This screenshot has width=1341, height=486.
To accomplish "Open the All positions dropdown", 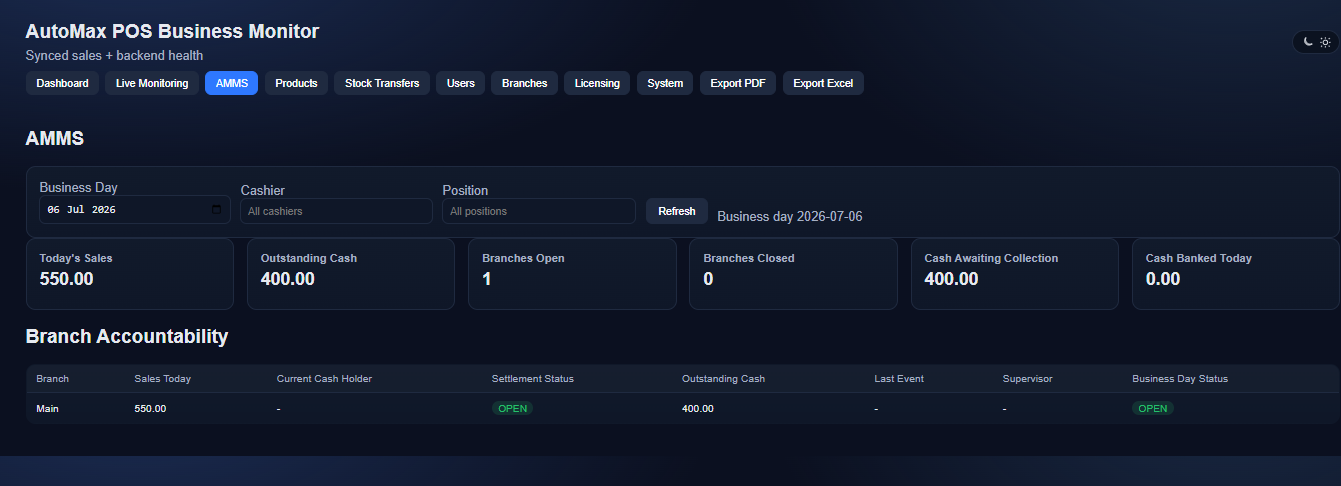I will point(539,211).
